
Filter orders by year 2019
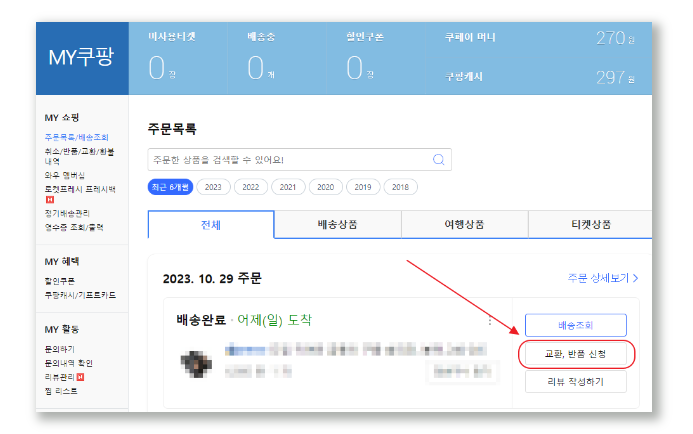(363, 187)
